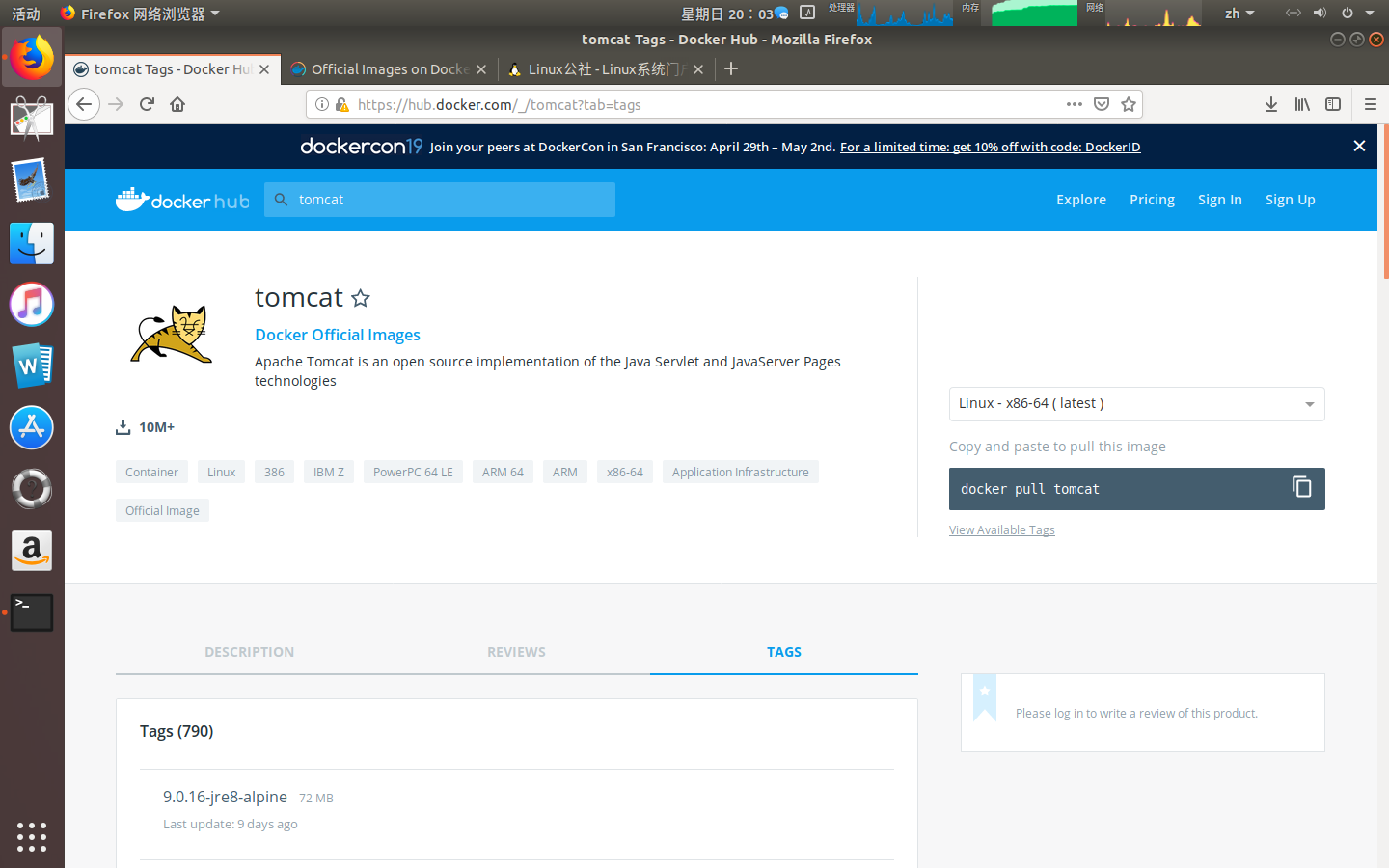
Task: Open the Word-style document app in dock
Action: tap(32, 366)
